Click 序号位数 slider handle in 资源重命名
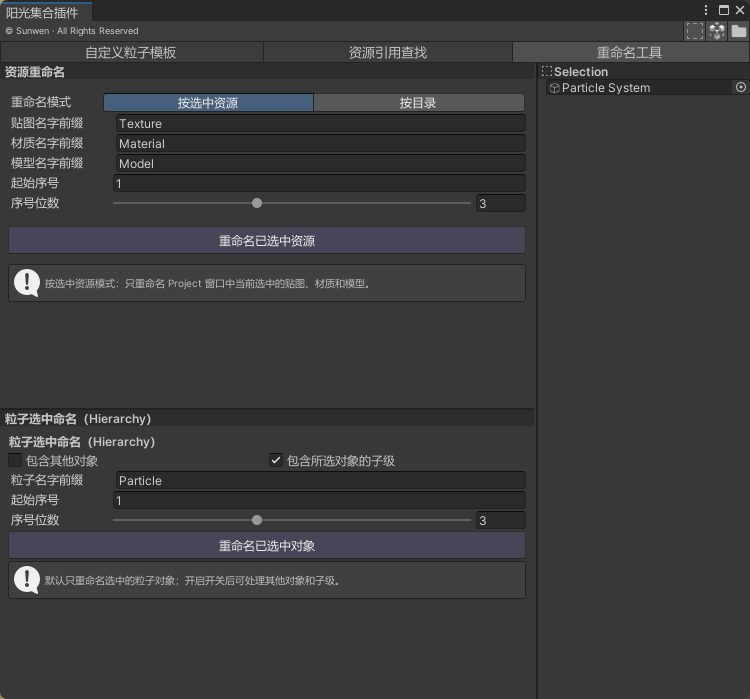The image size is (750, 699). click(x=257, y=203)
